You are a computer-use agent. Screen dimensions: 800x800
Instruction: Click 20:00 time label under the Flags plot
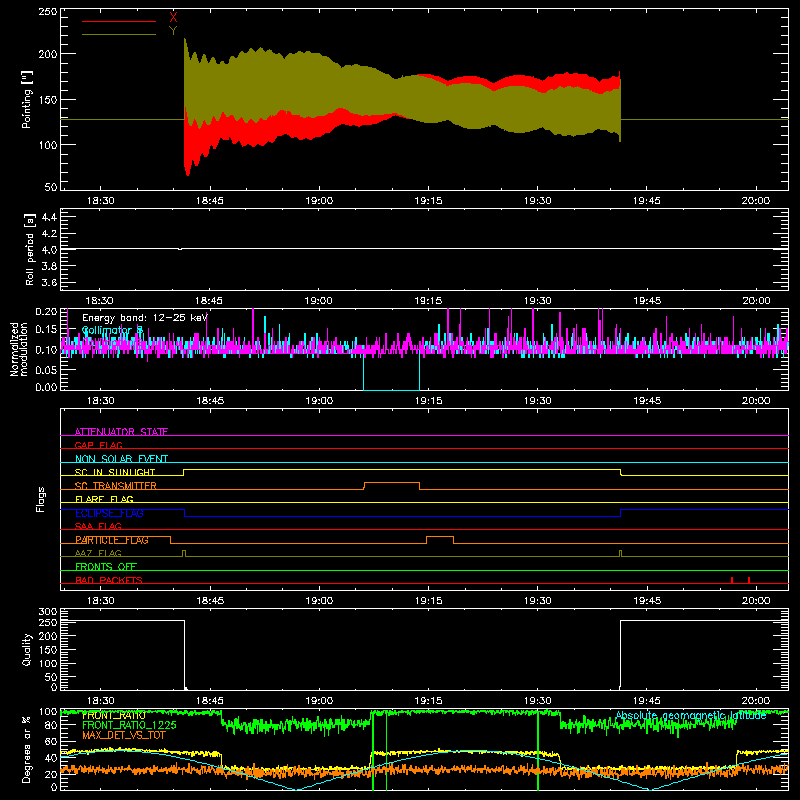coord(756,601)
